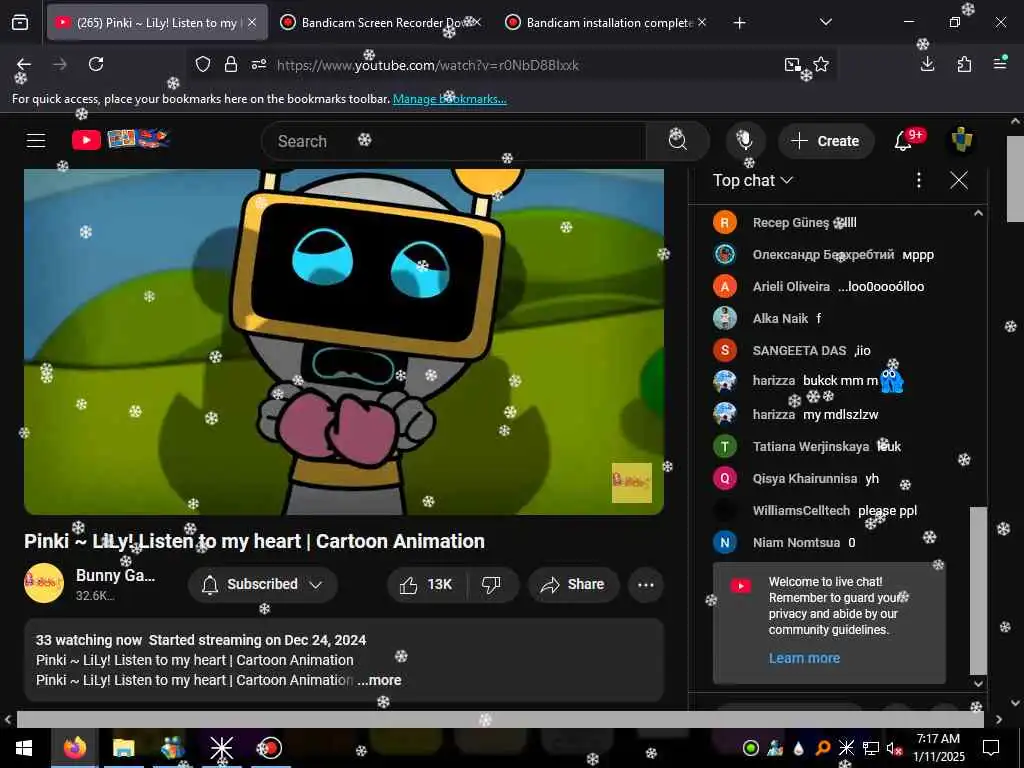Select chat author Qisya Khairunnisa
The width and height of the screenshot is (1024, 768).
[805, 479]
